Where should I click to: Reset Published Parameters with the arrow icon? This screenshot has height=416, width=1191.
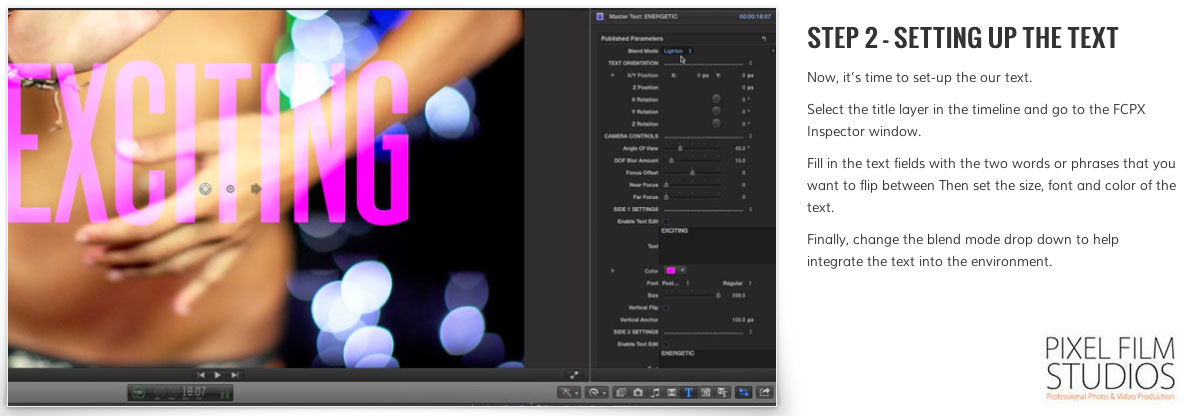pyautogui.click(x=764, y=38)
